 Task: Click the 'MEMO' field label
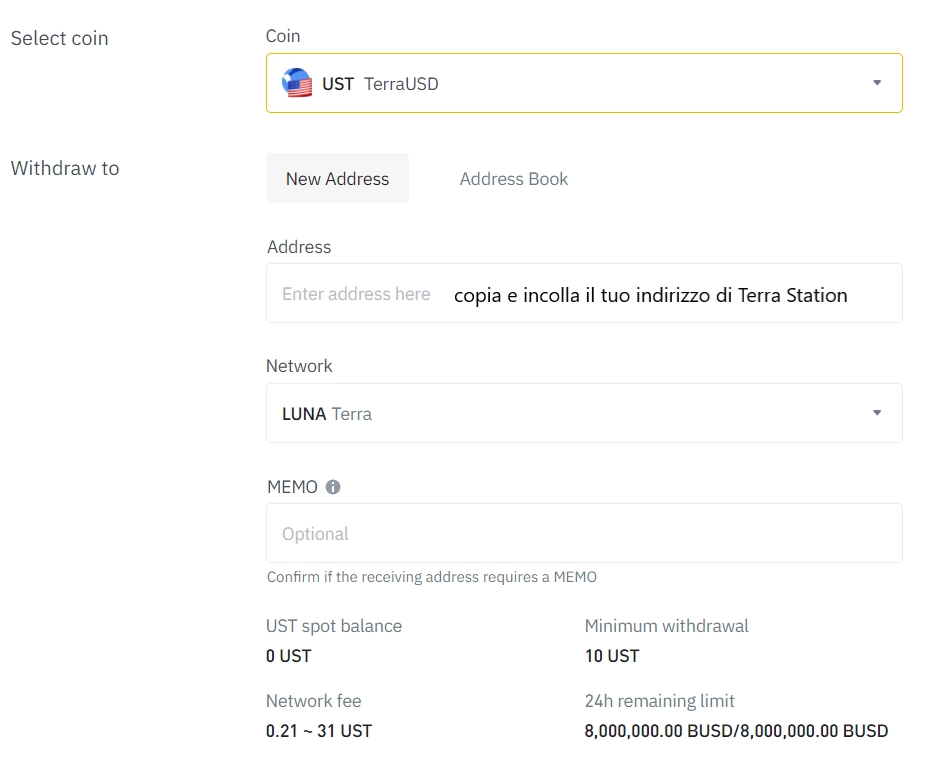coord(292,487)
